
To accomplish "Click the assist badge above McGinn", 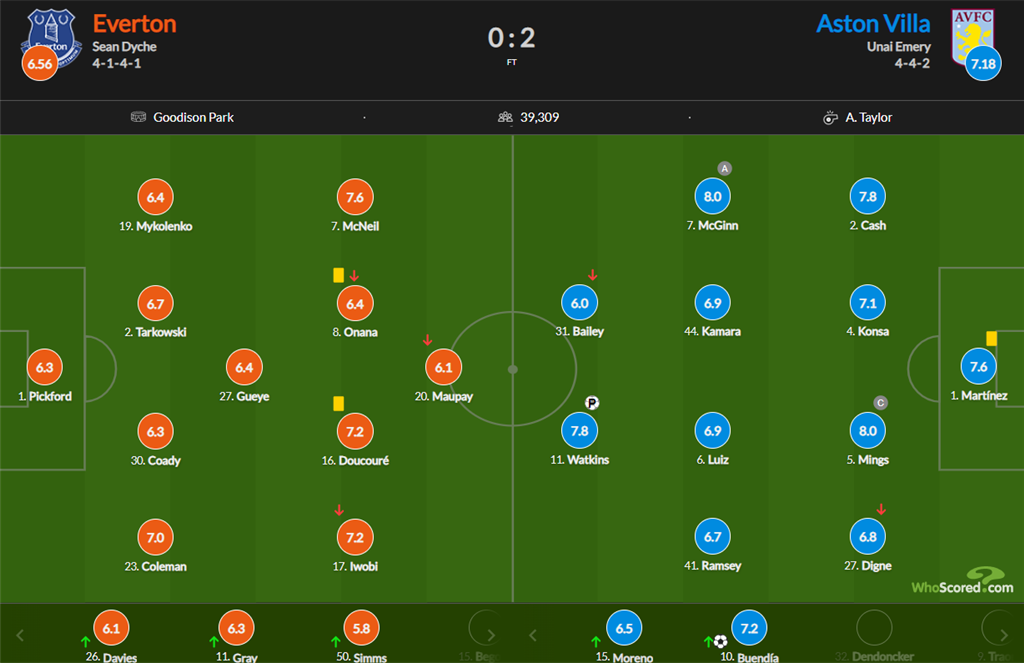I will [x=725, y=168].
